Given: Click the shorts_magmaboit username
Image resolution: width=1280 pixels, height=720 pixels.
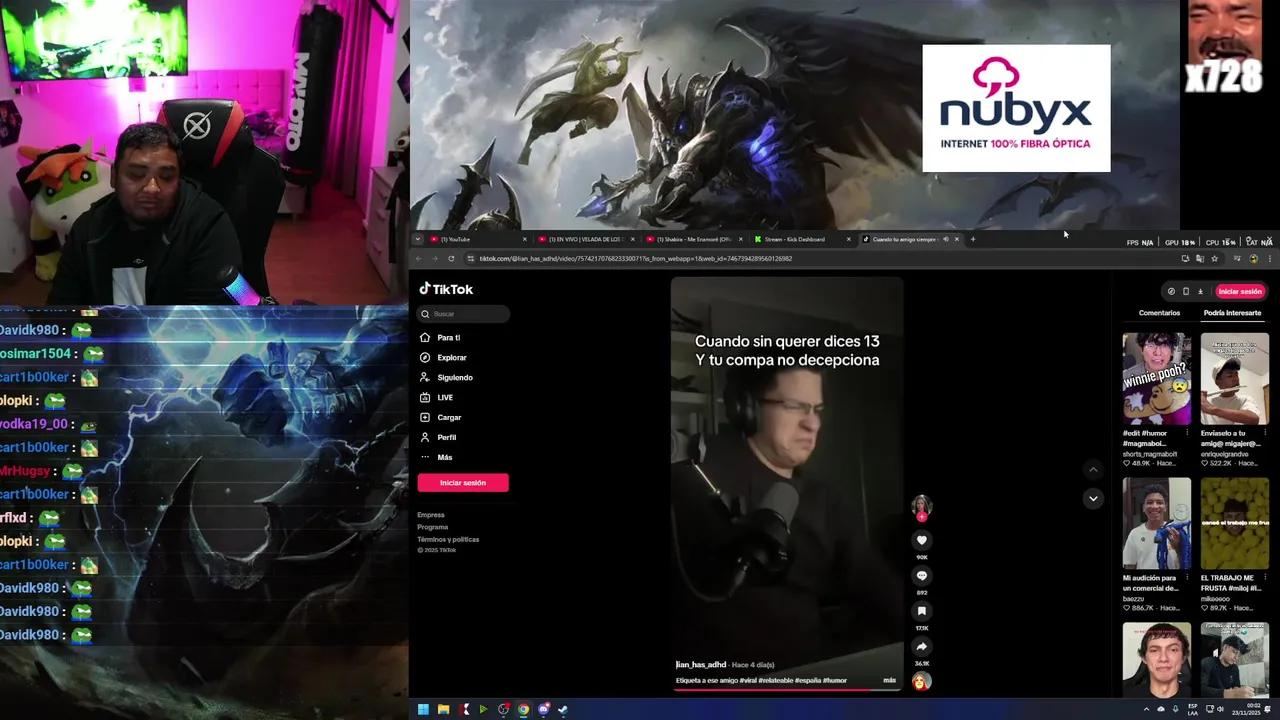Looking at the screenshot, I should pyautogui.click(x=1150, y=454).
